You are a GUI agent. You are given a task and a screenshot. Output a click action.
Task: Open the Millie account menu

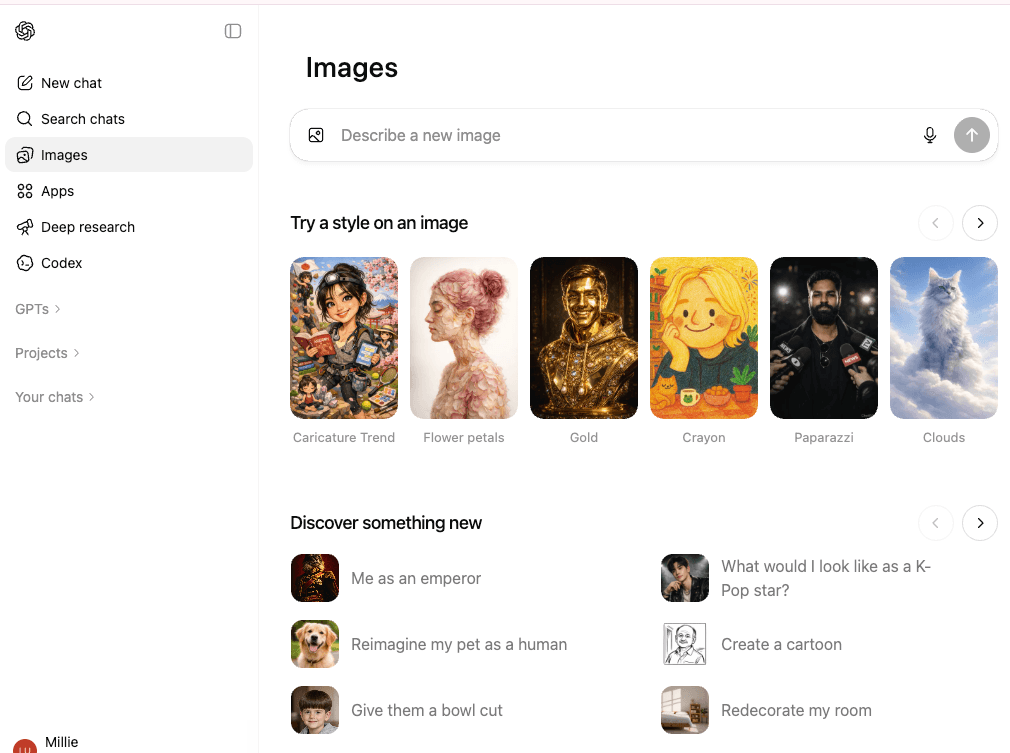click(50, 742)
